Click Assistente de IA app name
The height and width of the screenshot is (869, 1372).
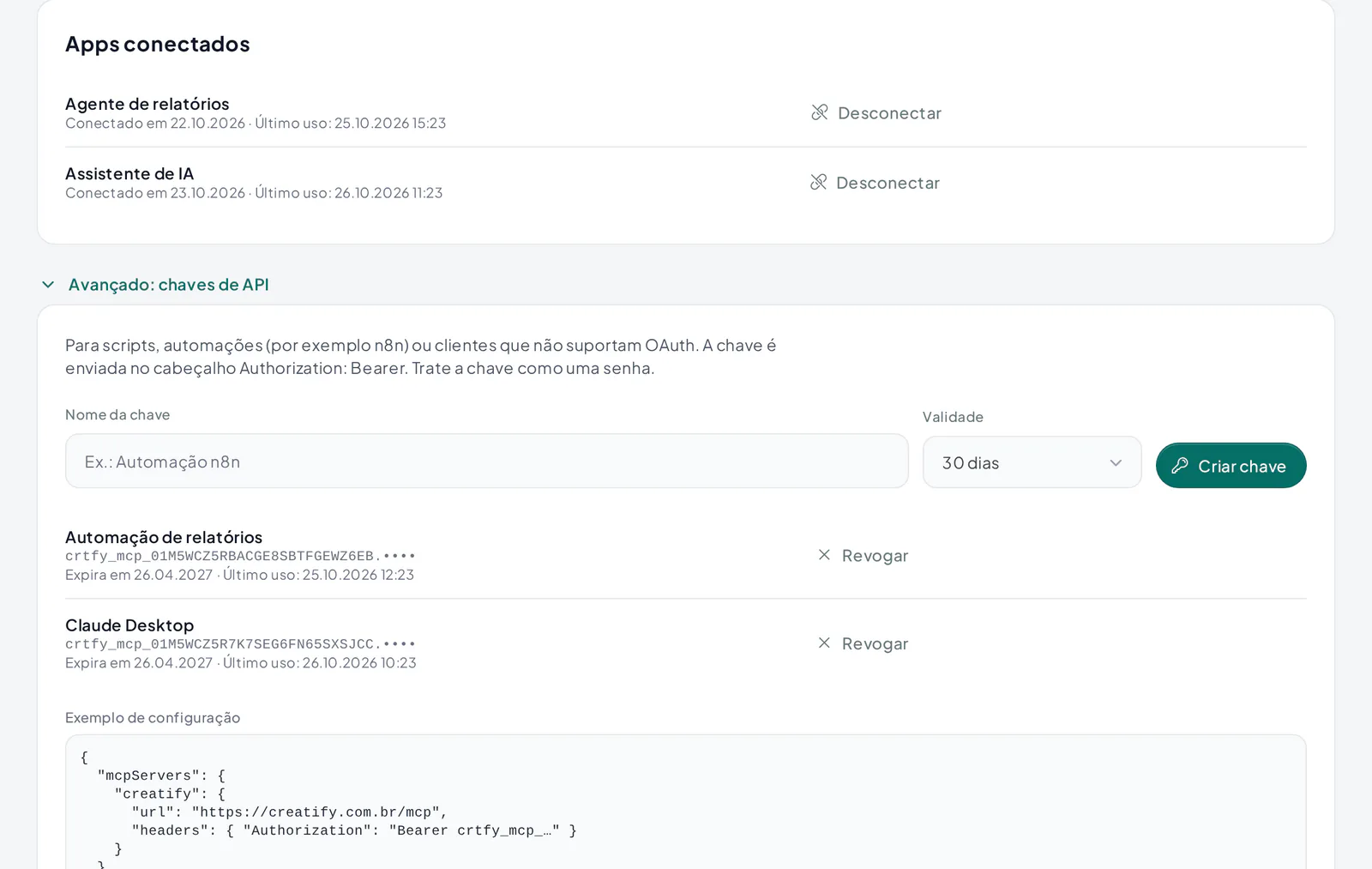click(129, 173)
